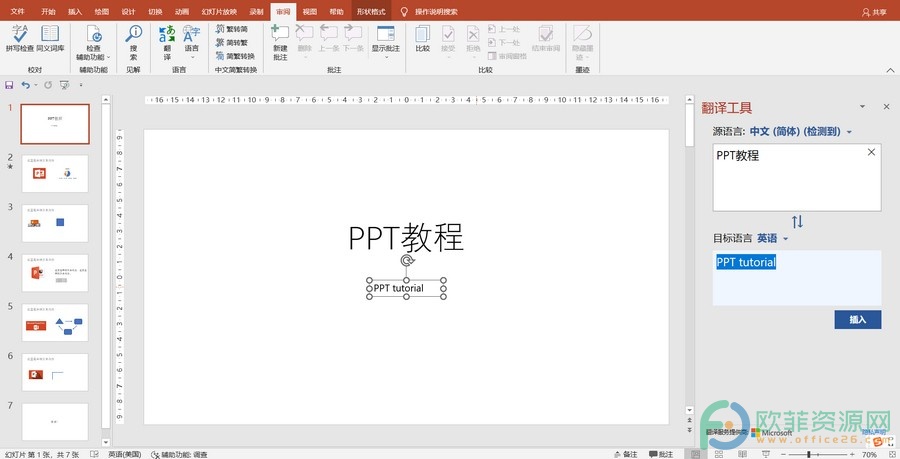
Task: Save the presentation from quick access toolbar
Action: [9, 85]
